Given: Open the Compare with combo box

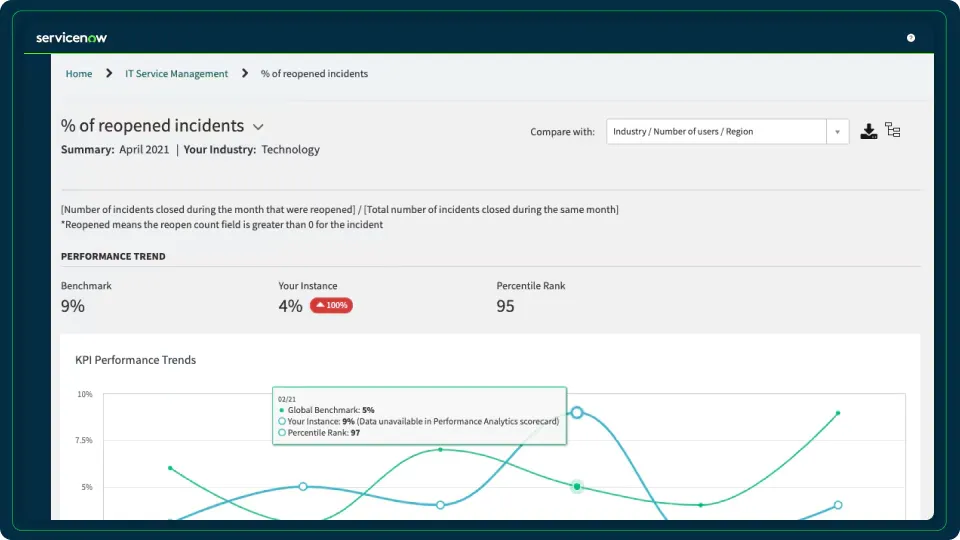Looking at the screenshot, I should click(727, 132).
